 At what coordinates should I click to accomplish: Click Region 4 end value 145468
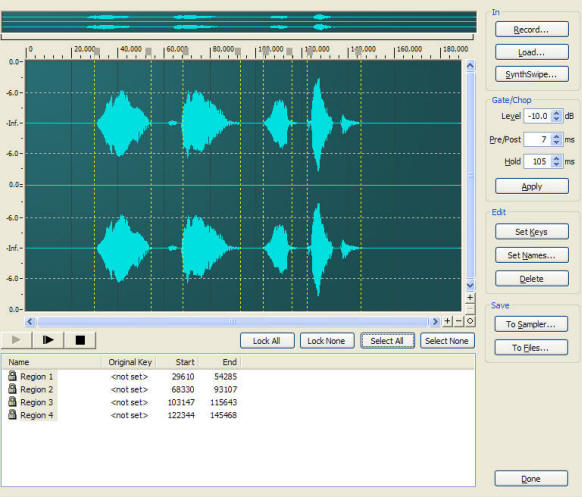pyautogui.click(x=223, y=415)
